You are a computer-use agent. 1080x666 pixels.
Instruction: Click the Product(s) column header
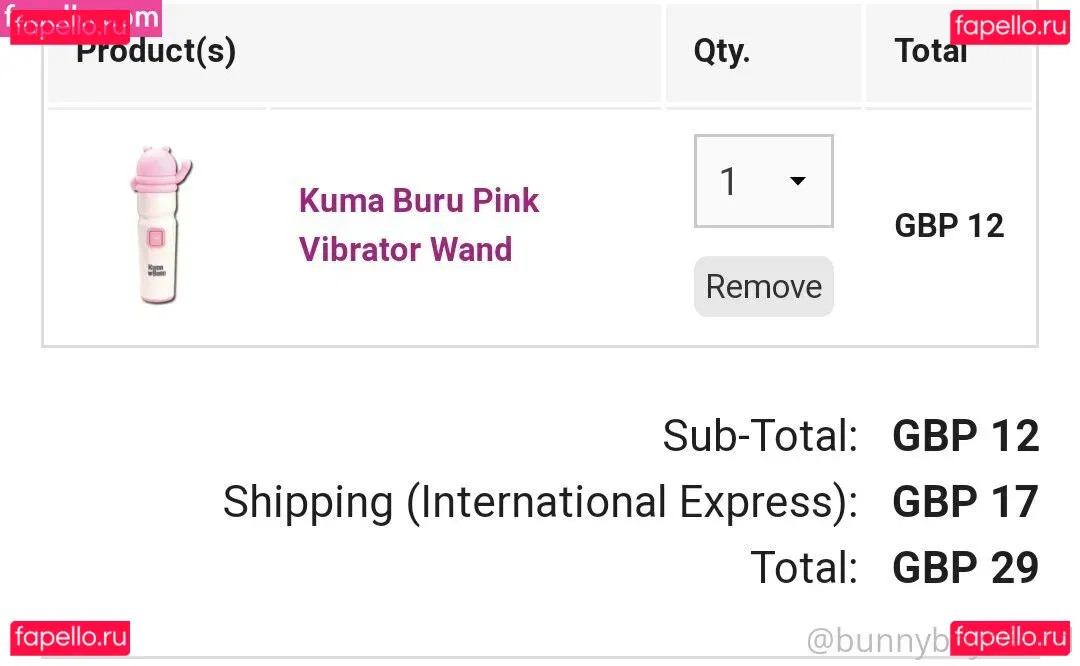click(x=156, y=52)
